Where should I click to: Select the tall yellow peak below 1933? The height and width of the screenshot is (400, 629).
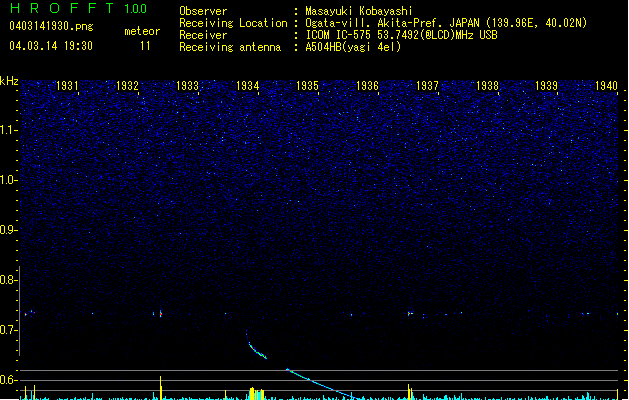click(x=160, y=387)
